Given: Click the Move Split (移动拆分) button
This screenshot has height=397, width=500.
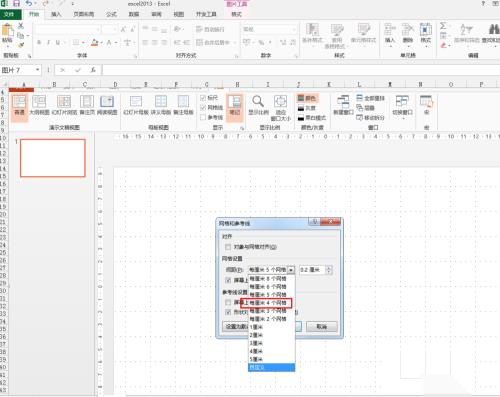Looking at the screenshot, I should coord(371,118).
